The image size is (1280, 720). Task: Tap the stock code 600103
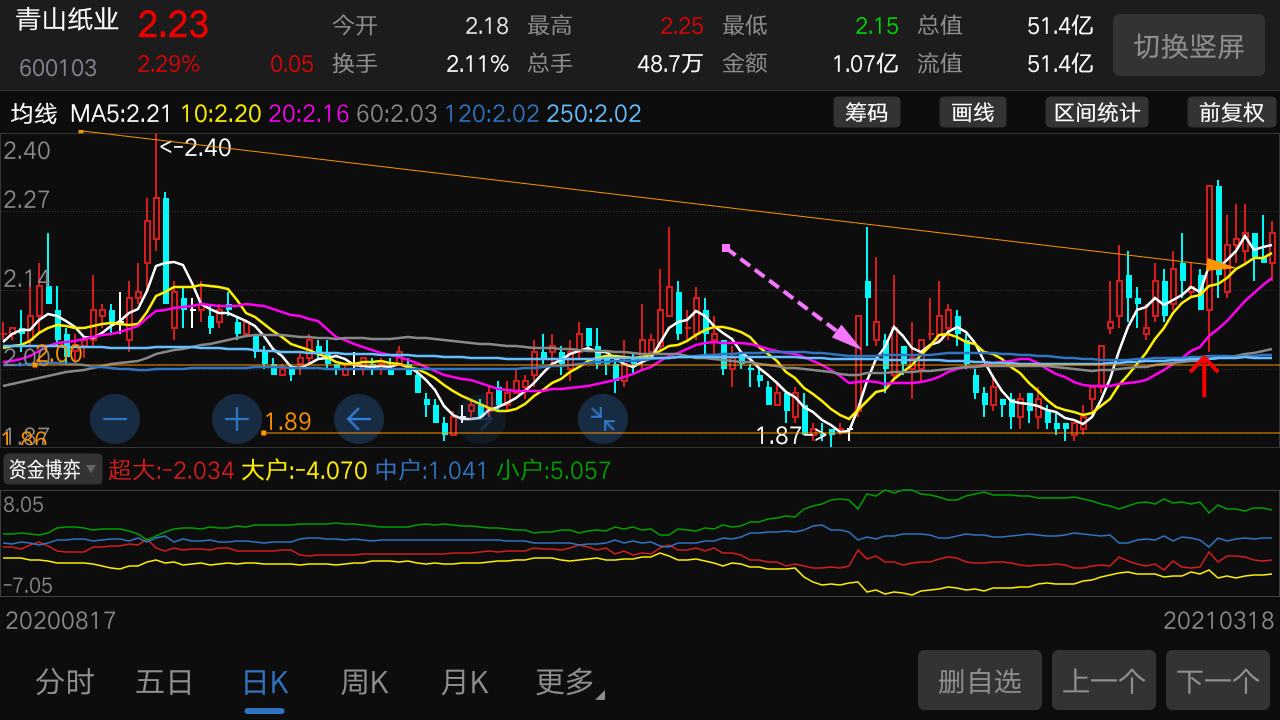[x=58, y=68]
